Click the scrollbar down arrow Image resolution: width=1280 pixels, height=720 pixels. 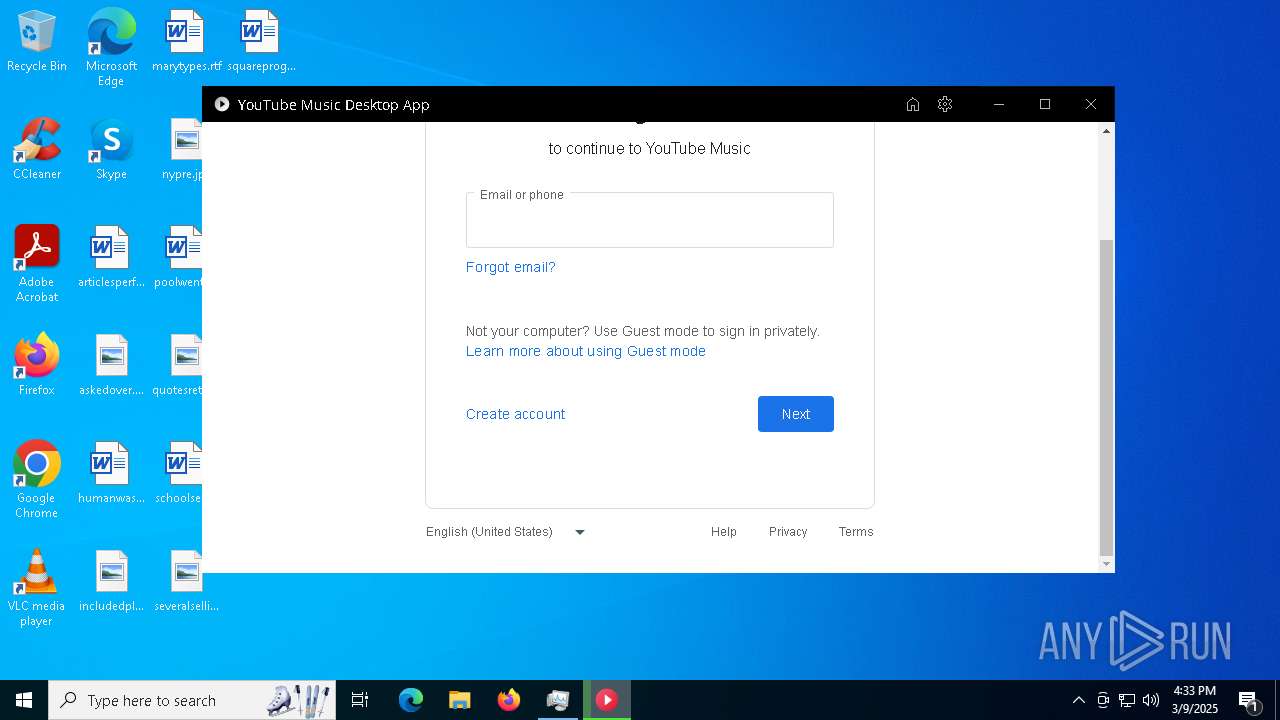pyautogui.click(x=1106, y=564)
